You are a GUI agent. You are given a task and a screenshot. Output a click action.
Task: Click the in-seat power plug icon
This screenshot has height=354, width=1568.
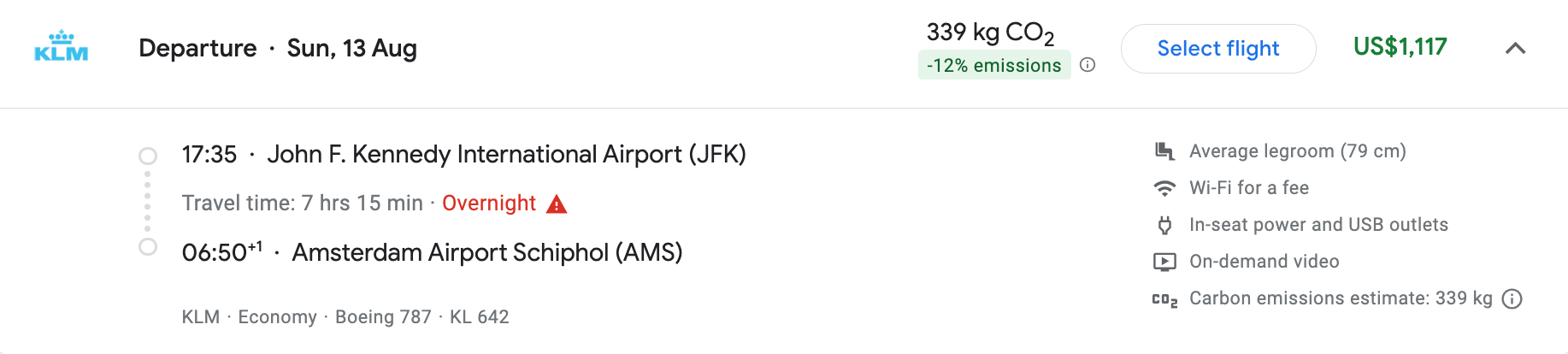1164,225
